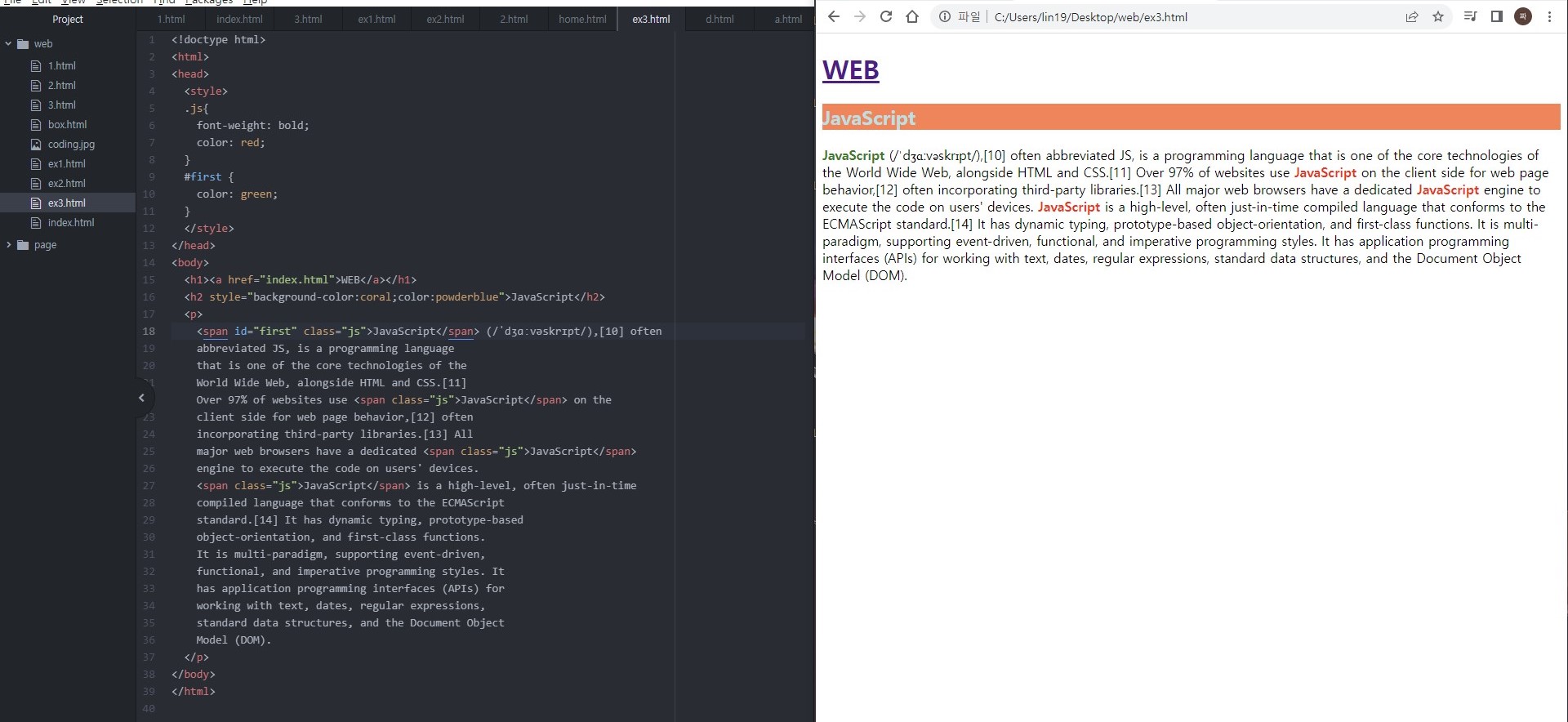Open the media control icon in Chrome
Screen dimensions: 1568x722
tap(1470, 16)
